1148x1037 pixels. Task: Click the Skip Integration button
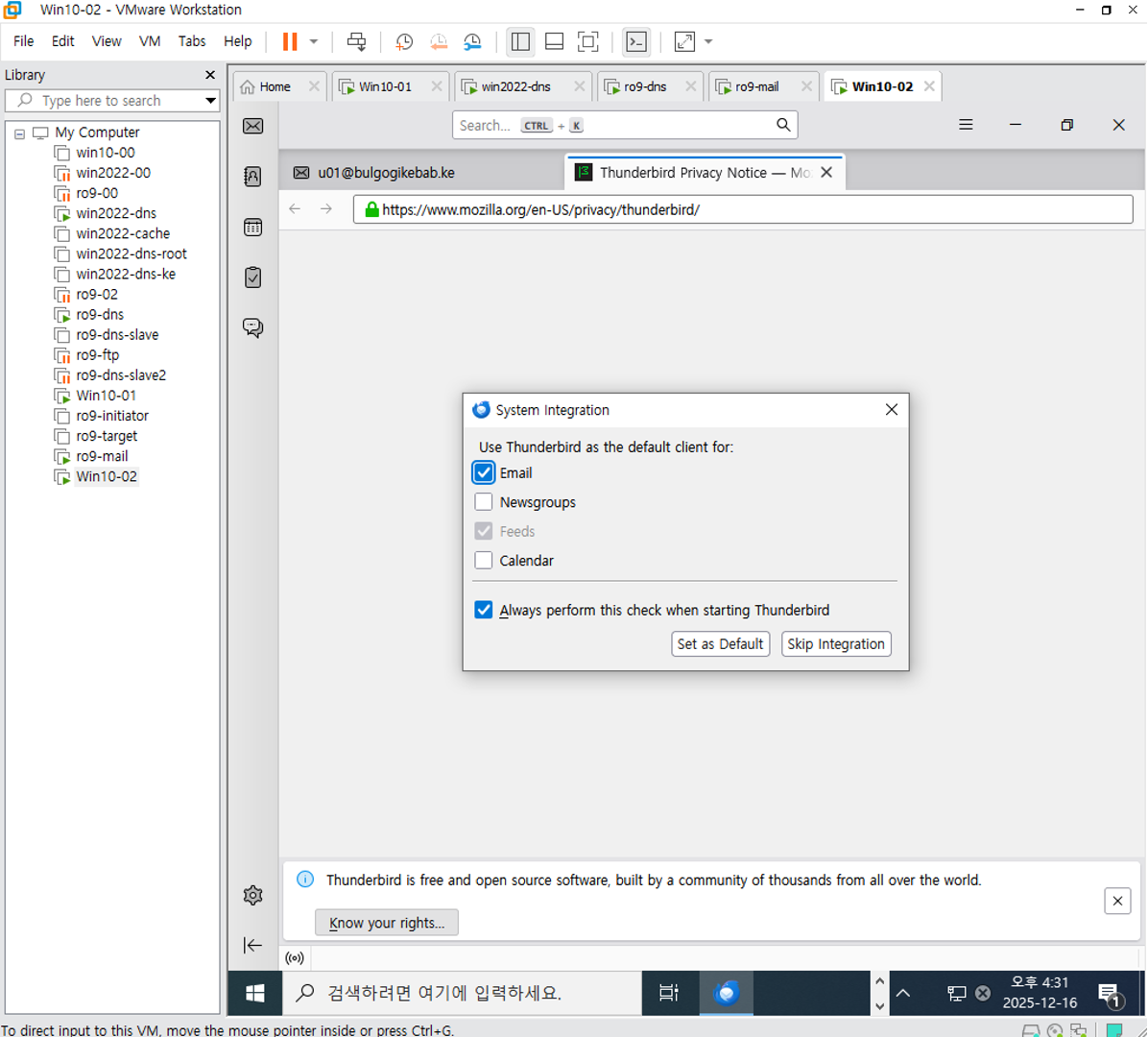(836, 643)
